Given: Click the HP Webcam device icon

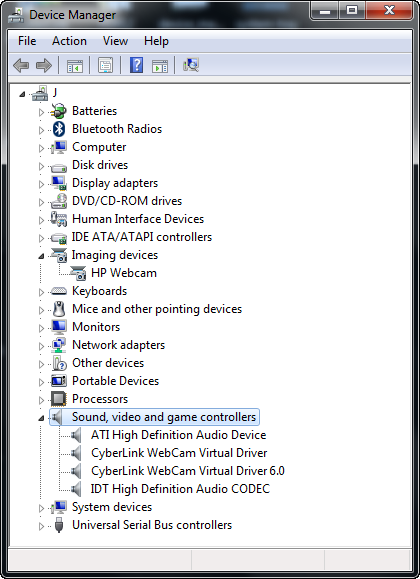Looking at the screenshot, I should pos(78,273).
